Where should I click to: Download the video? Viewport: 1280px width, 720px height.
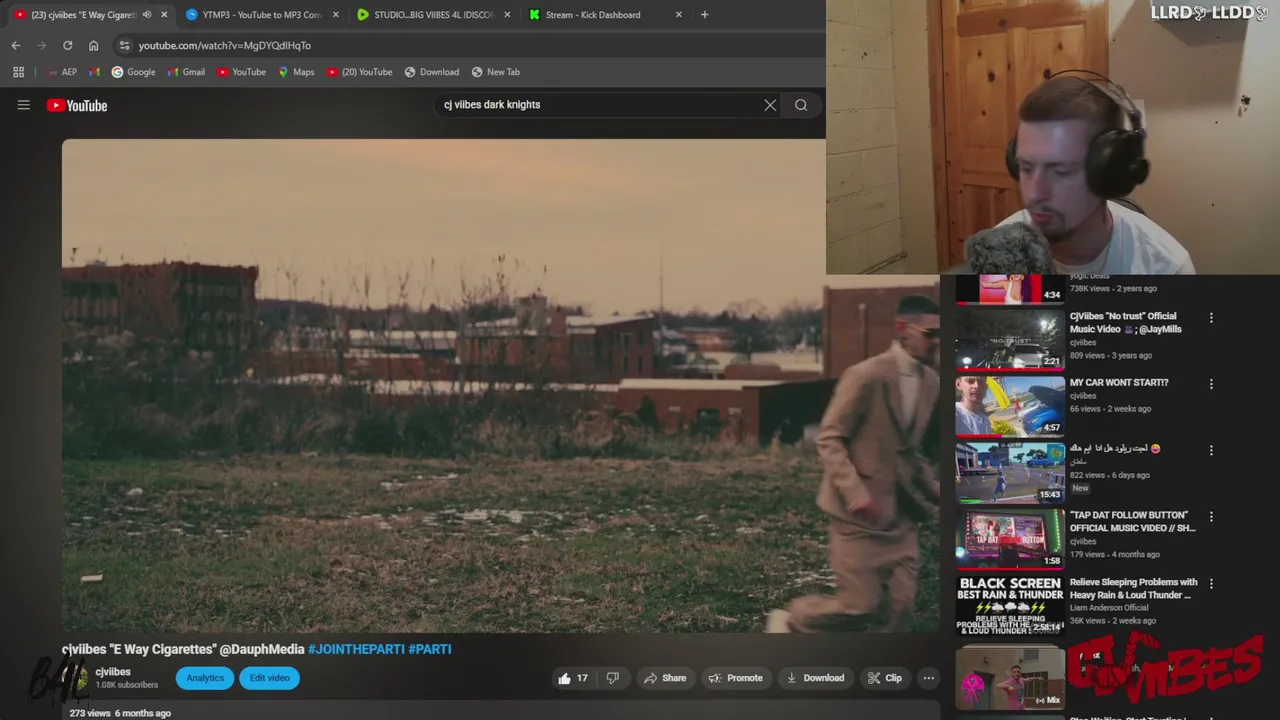tap(815, 678)
